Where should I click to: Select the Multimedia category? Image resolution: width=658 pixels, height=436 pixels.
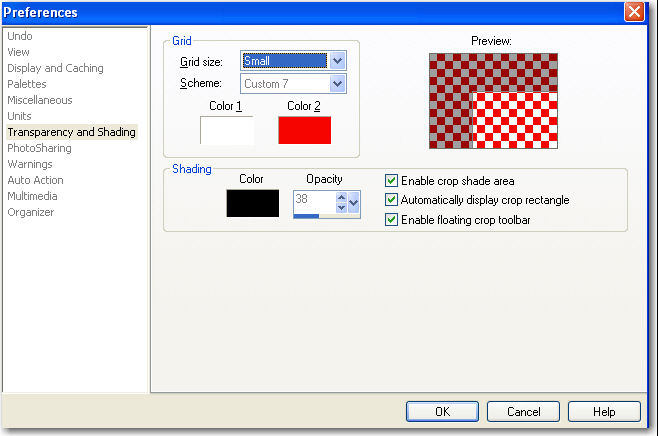pos(32,196)
